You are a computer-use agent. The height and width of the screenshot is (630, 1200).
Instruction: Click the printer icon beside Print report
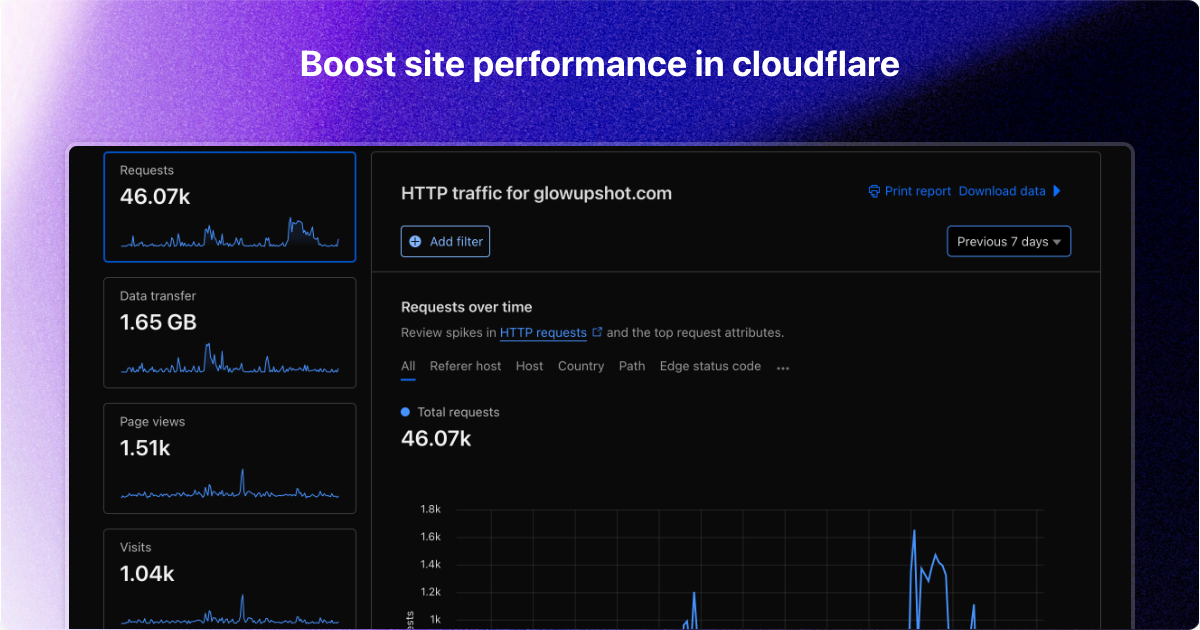coord(875,191)
